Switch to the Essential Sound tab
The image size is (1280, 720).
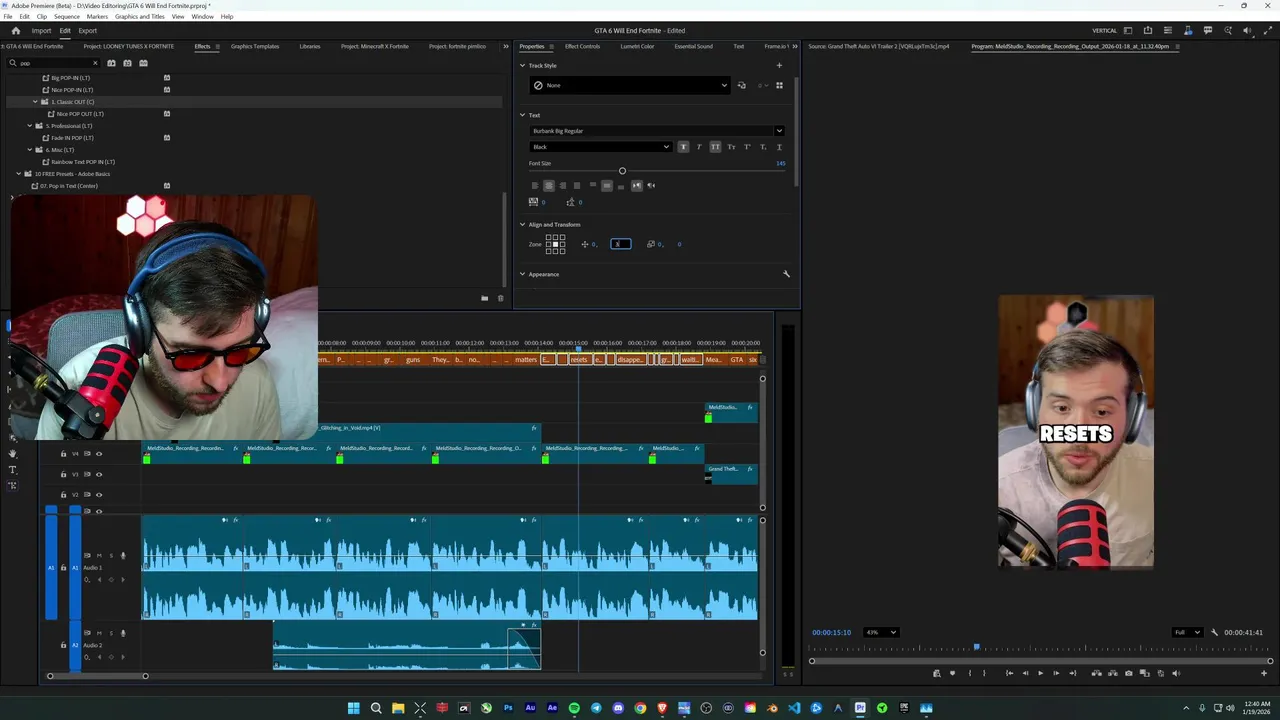693,46
